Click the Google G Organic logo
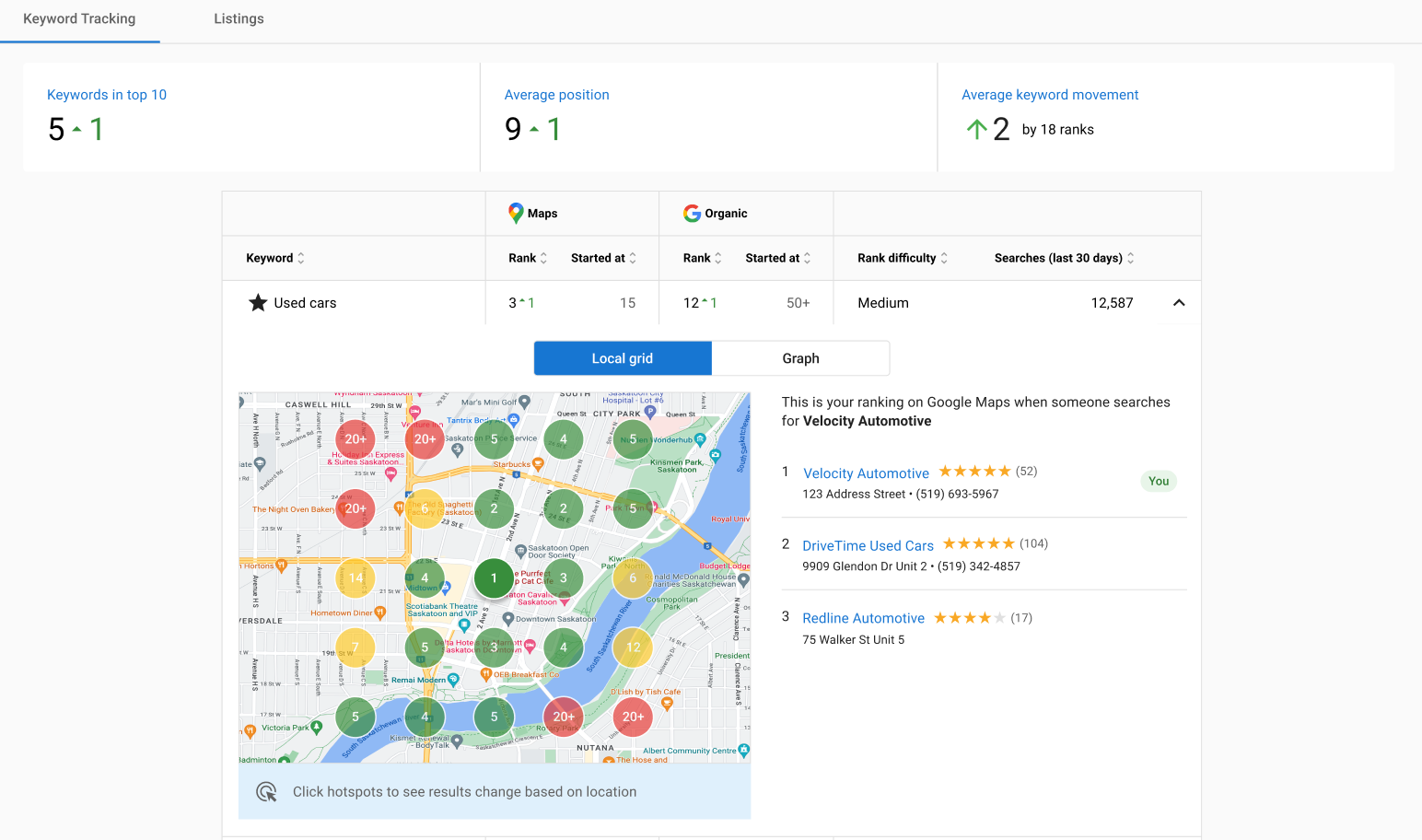This screenshot has width=1422, height=840. coord(692,214)
